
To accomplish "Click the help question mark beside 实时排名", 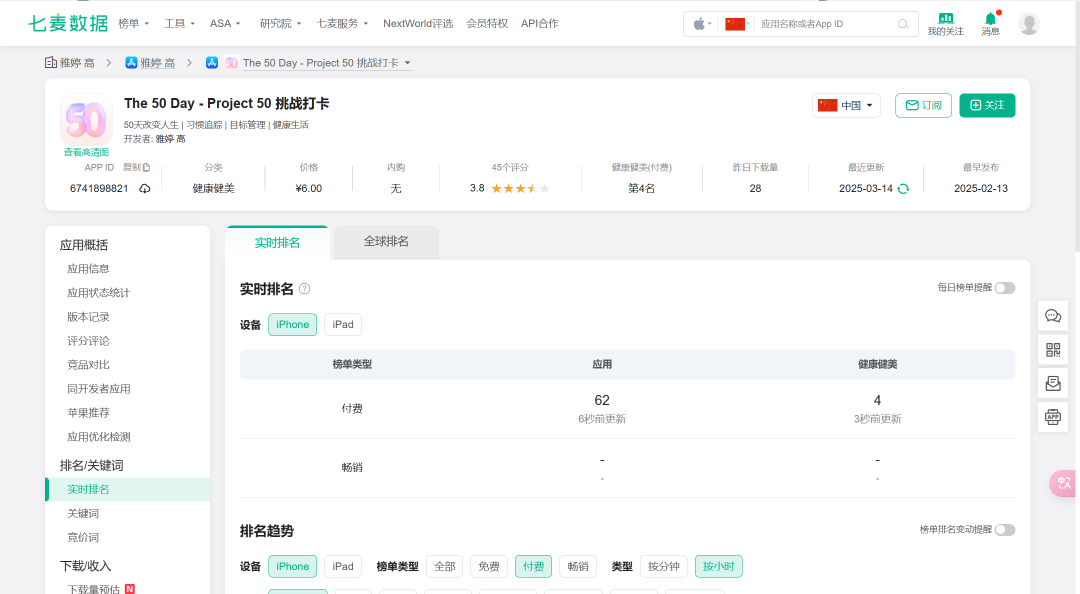I will [304, 289].
